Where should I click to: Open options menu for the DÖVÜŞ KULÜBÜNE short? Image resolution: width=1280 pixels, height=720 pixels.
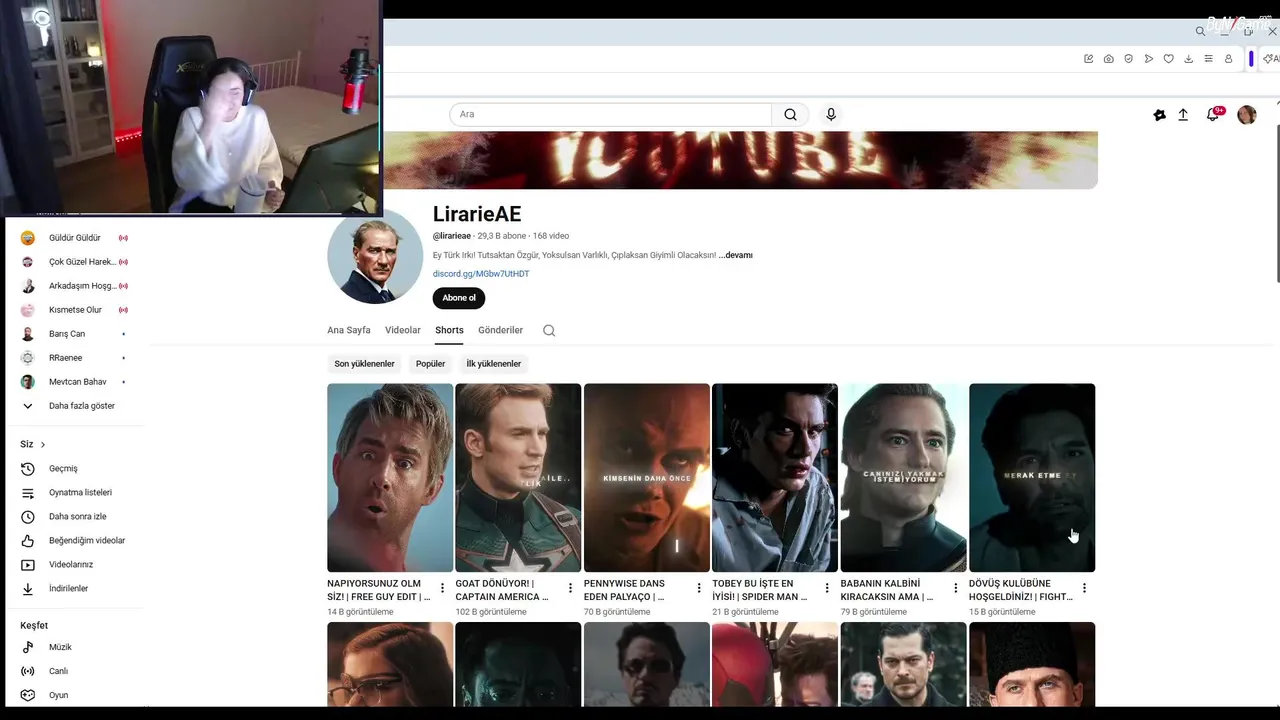[x=1084, y=588]
